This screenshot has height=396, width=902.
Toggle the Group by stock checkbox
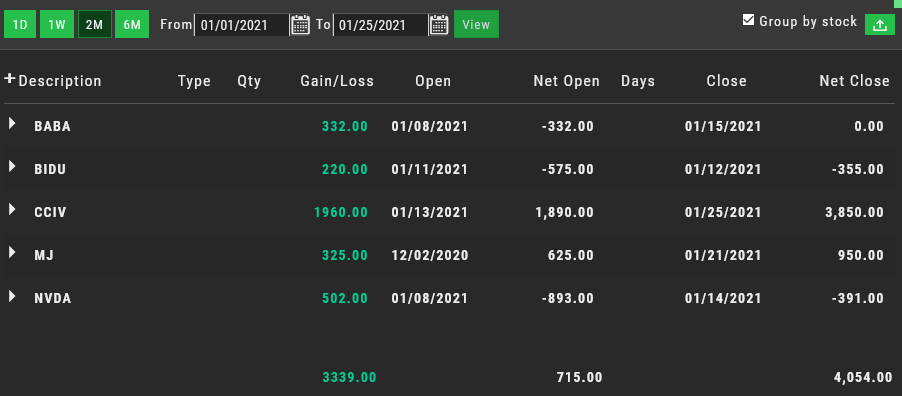point(748,20)
